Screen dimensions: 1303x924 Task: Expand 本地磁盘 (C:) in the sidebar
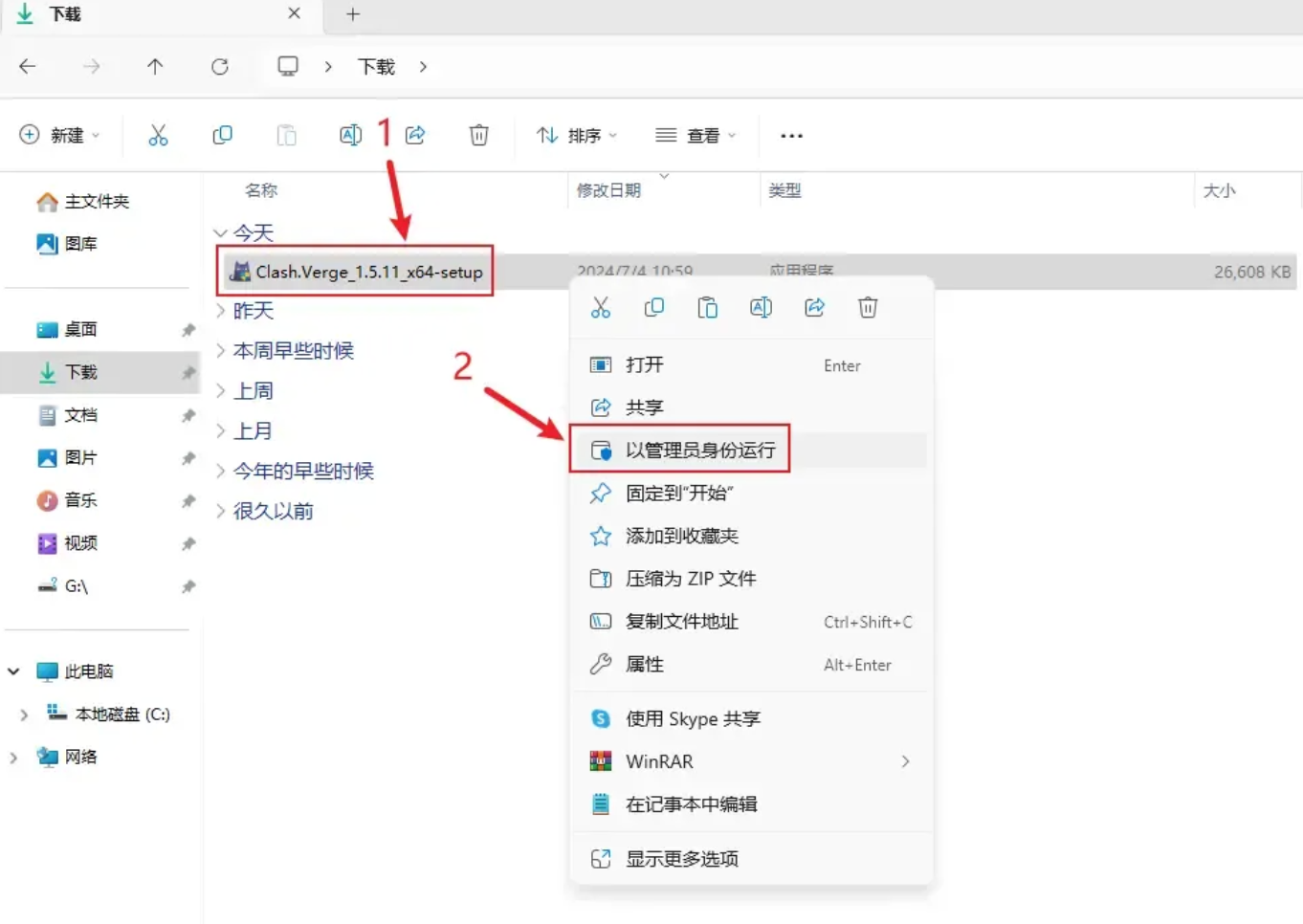(x=24, y=715)
